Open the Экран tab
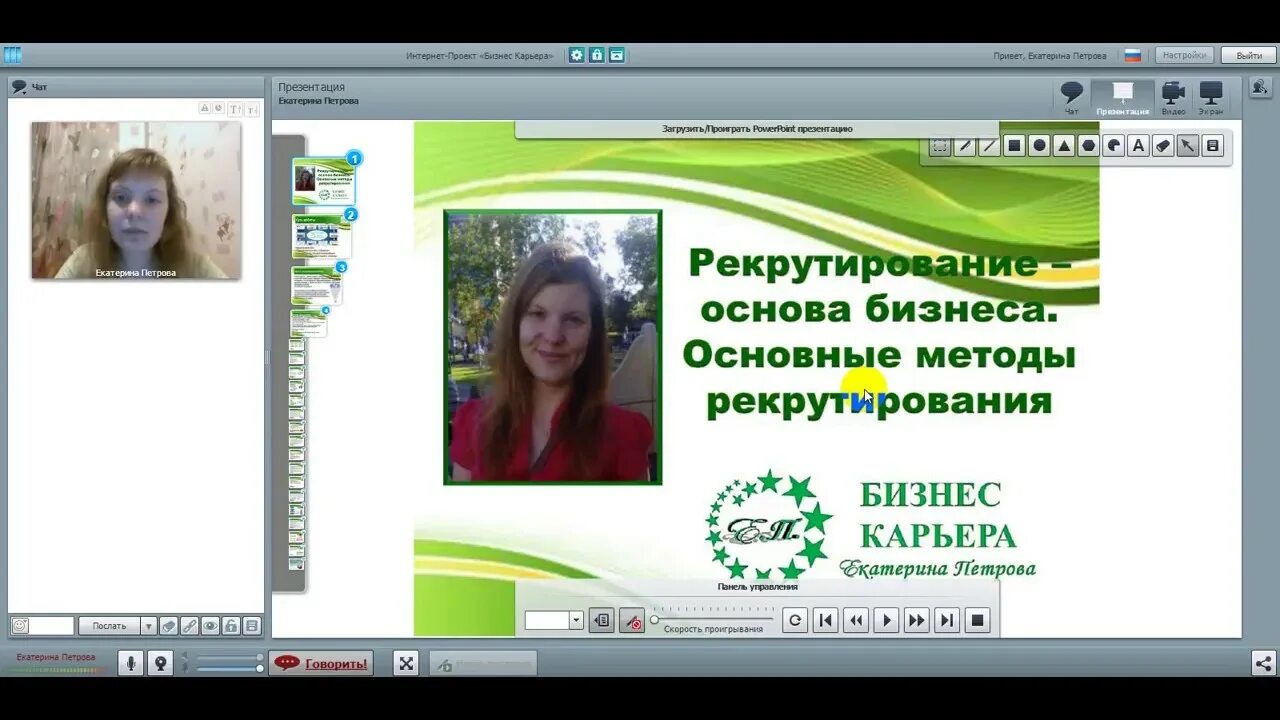The height and width of the screenshot is (720, 1280). pos(1211,97)
